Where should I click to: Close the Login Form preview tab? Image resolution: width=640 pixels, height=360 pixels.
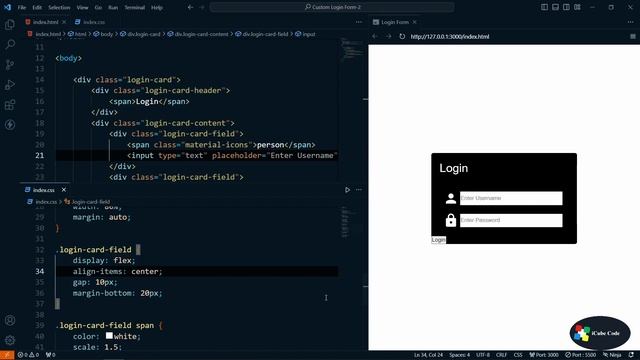point(415,22)
